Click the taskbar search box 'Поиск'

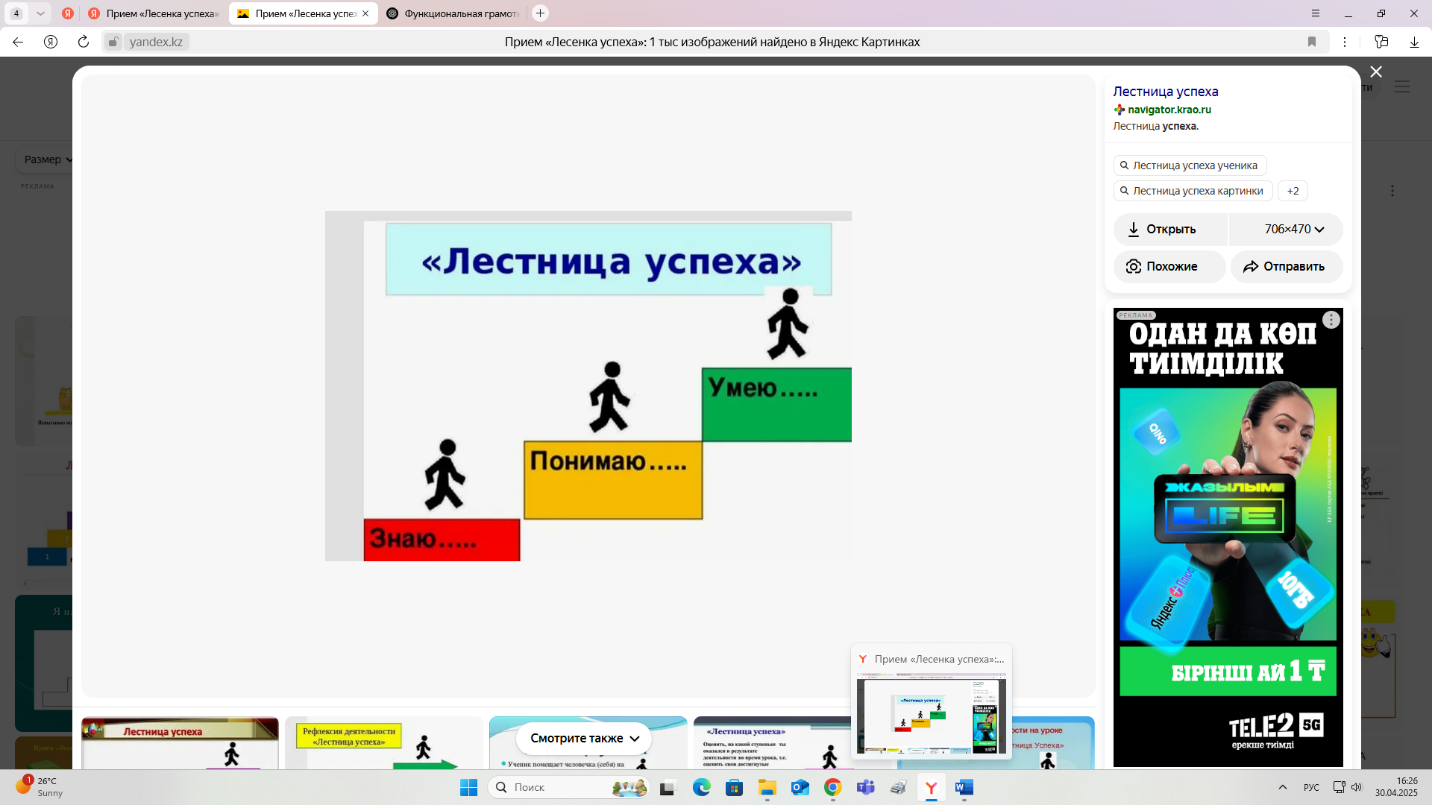pyautogui.click(x=570, y=788)
